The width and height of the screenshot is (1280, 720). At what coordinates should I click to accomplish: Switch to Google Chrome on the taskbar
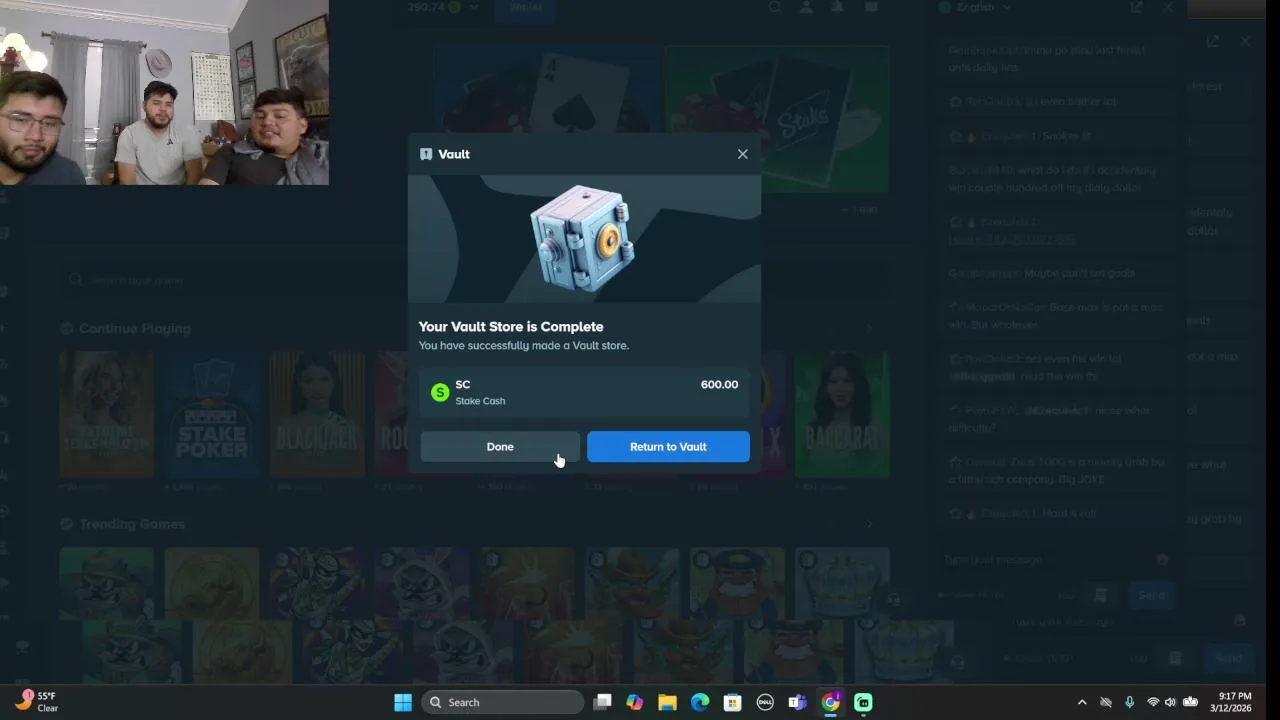click(830, 702)
